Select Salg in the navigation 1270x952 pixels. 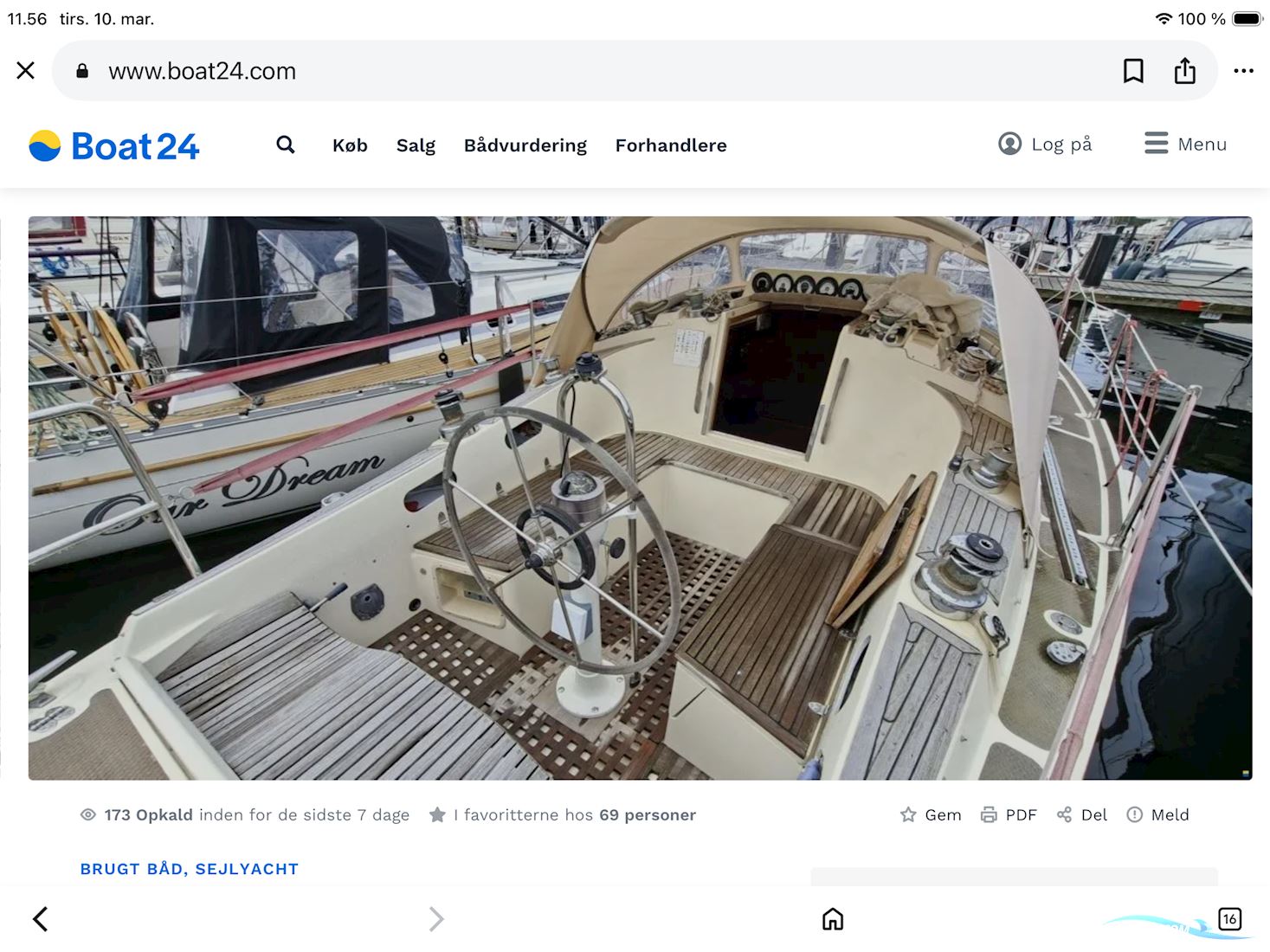[x=416, y=145]
